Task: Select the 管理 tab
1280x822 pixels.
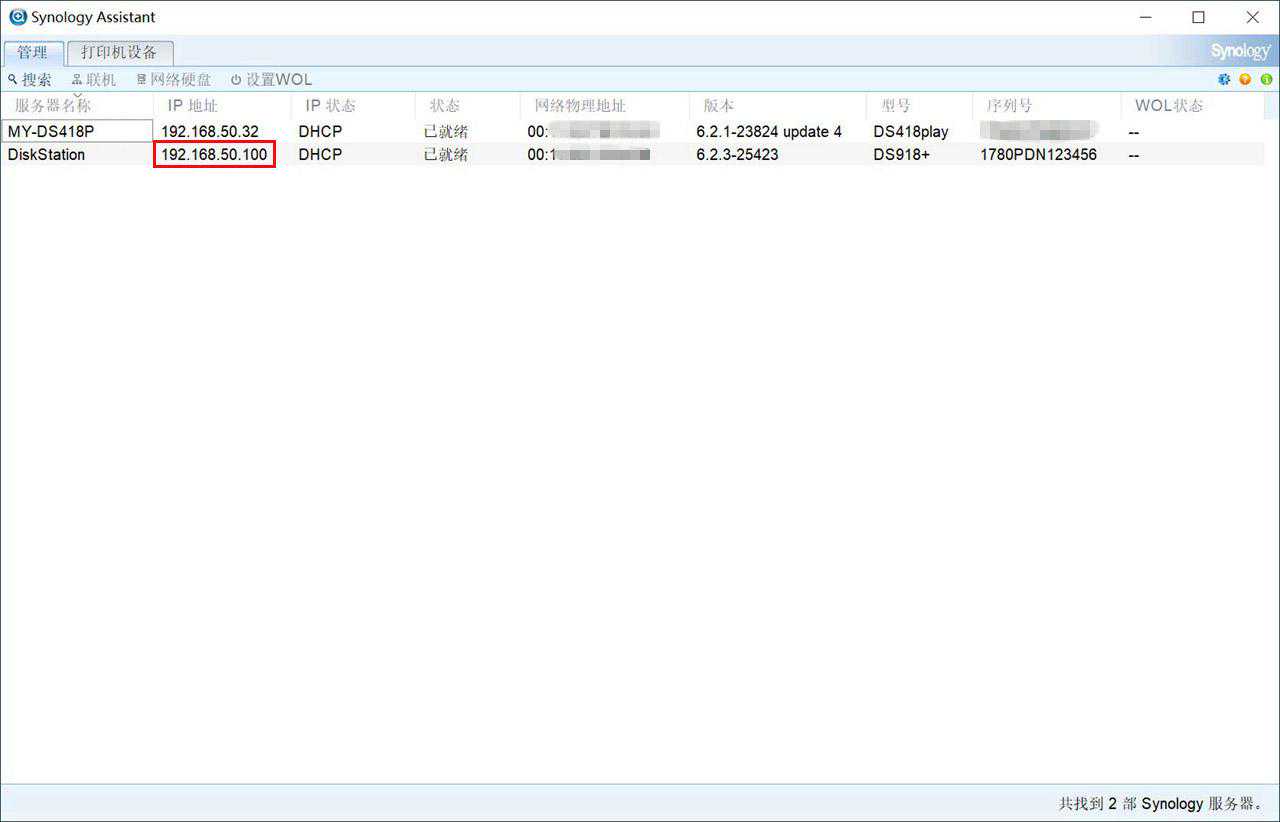Action: click(32, 53)
